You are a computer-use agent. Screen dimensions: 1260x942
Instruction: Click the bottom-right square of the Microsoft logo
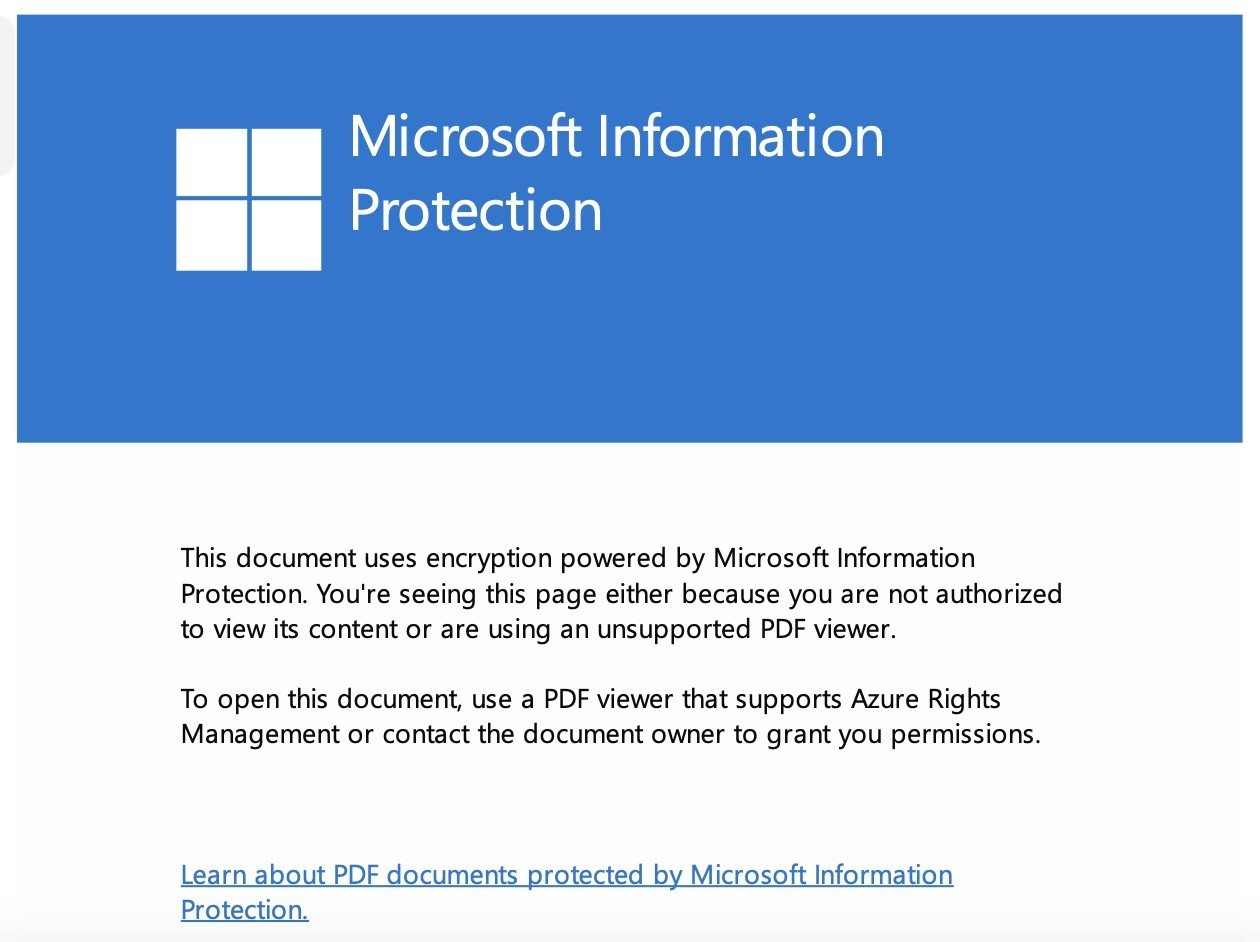[x=286, y=236]
